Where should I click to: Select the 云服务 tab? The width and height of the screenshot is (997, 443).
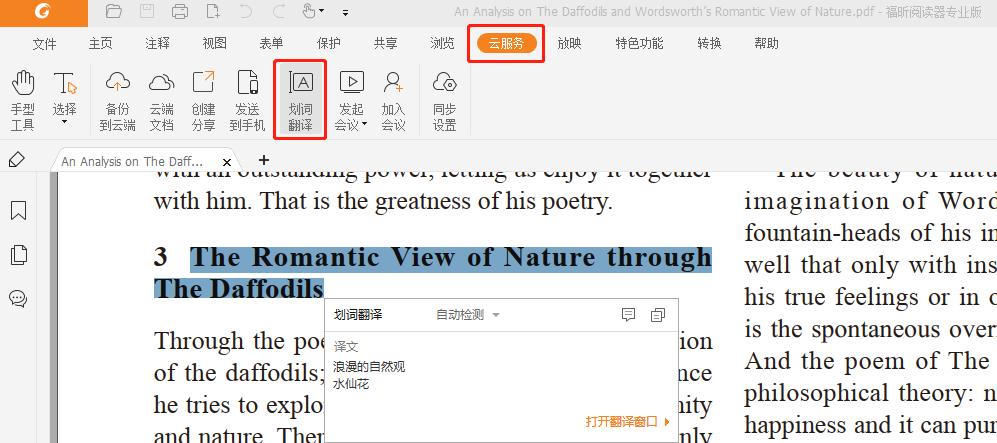[x=506, y=43]
